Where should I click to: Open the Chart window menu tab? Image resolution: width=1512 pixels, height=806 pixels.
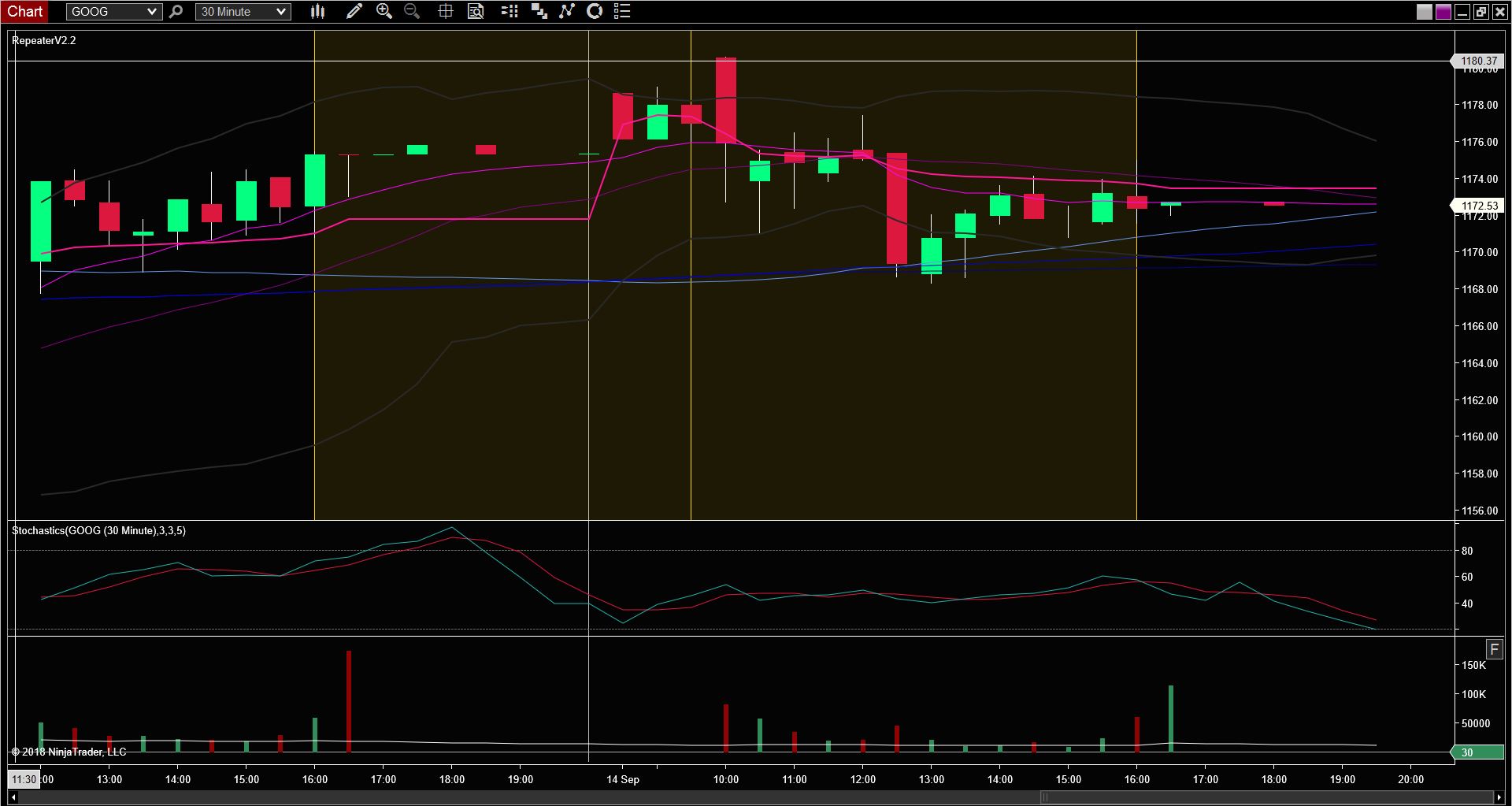pyautogui.click(x=24, y=11)
